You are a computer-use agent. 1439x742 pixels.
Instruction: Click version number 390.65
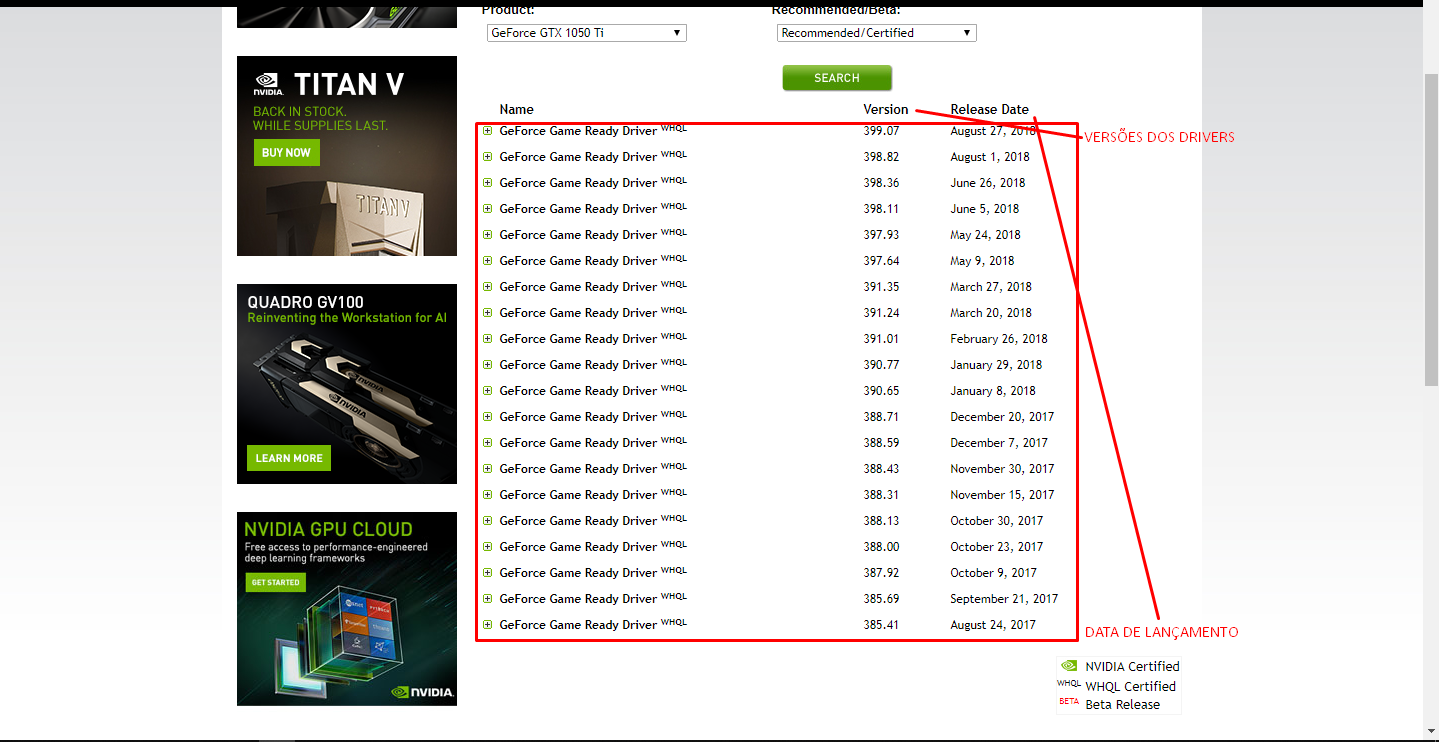coord(881,391)
